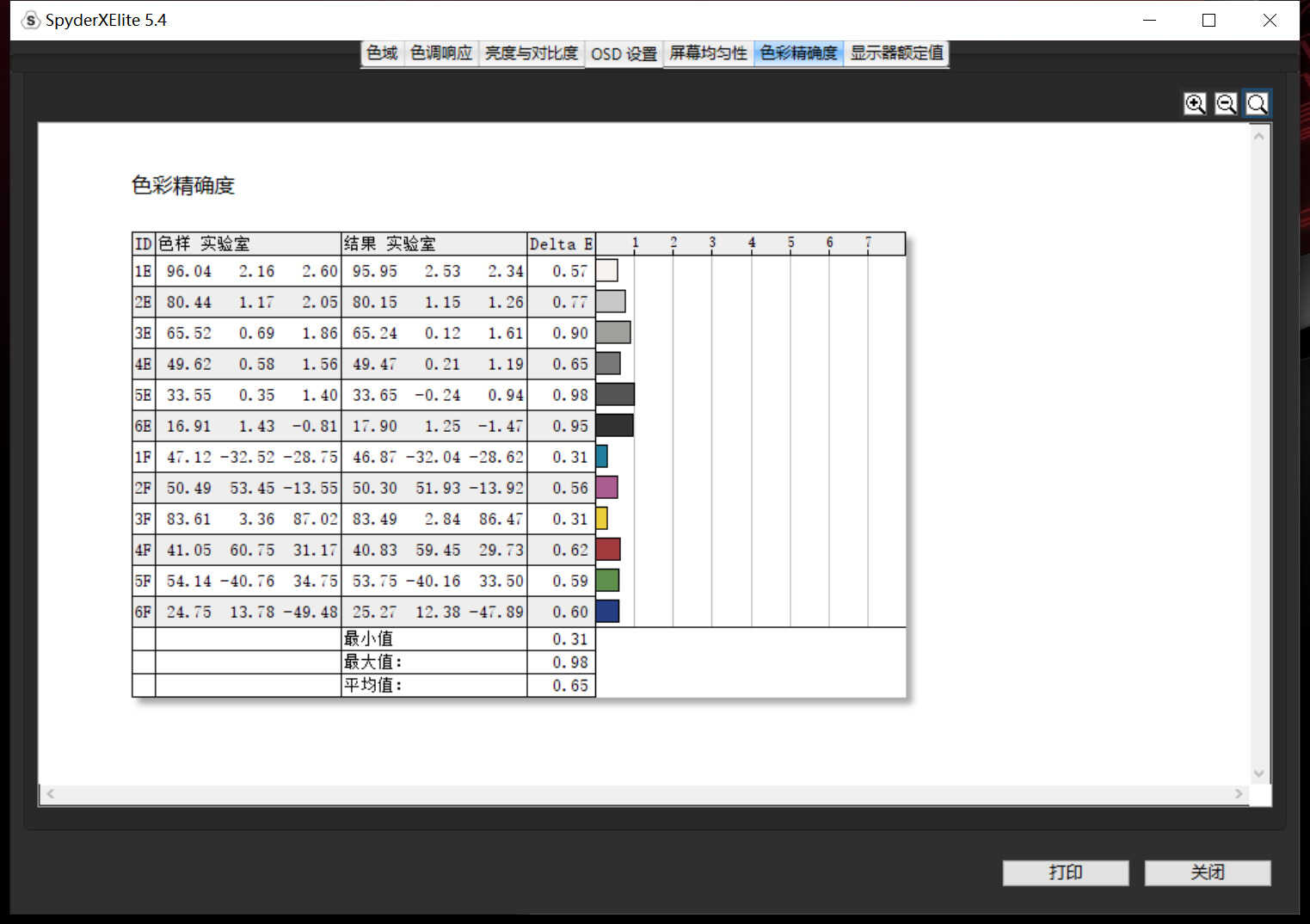The image size is (1310, 924).
Task: Click the horizontal scrollbar left arrow
Action: tap(51, 794)
